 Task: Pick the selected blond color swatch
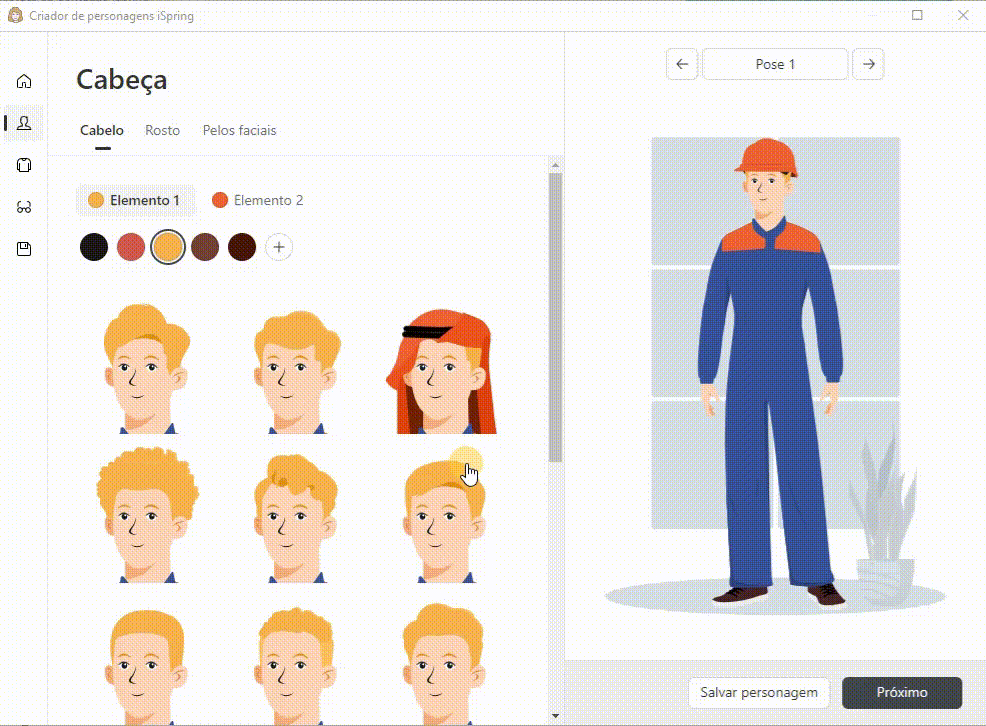click(168, 247)
